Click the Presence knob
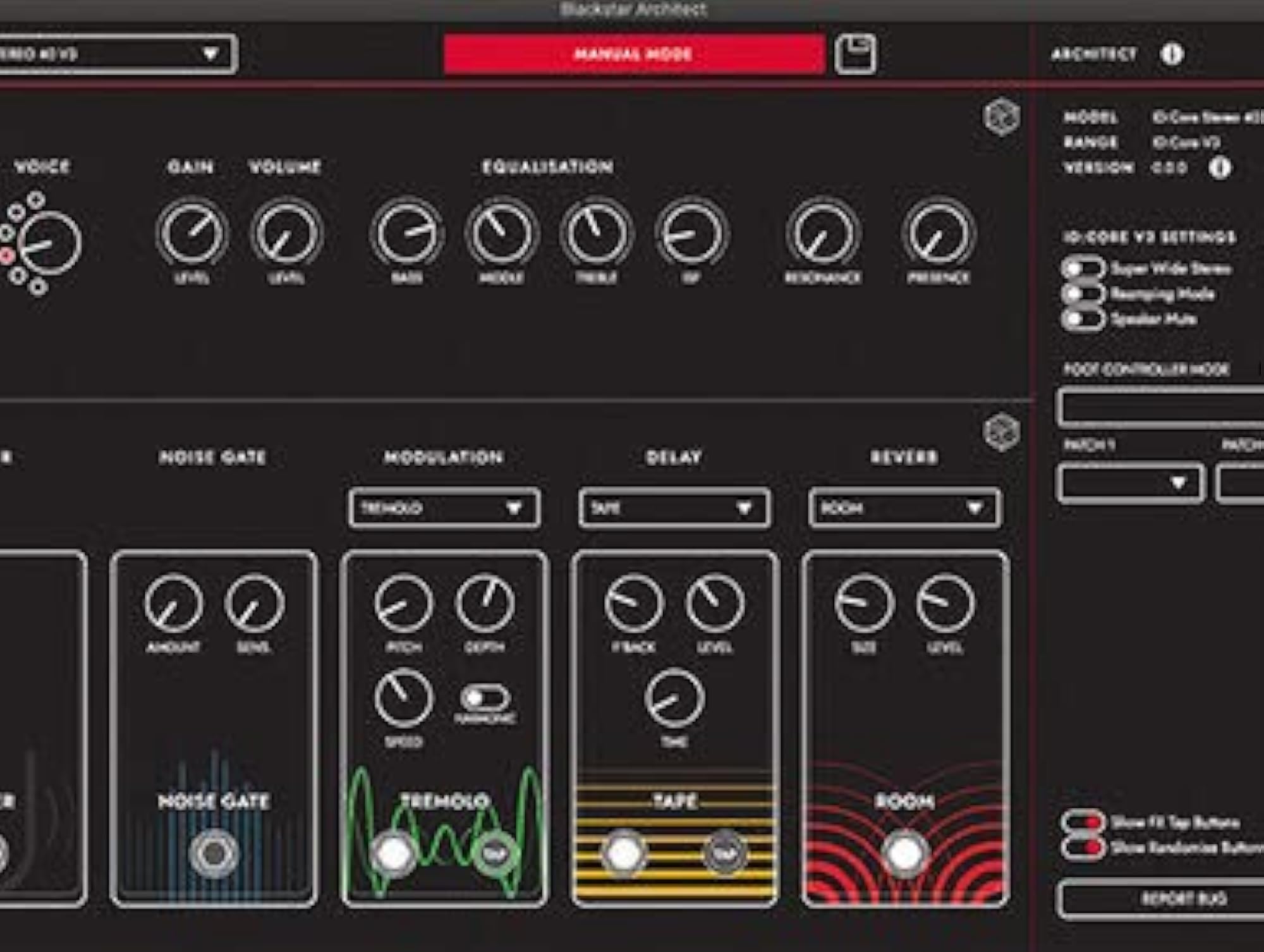This screenshot has width=1264, height=952. click(939, 233)
